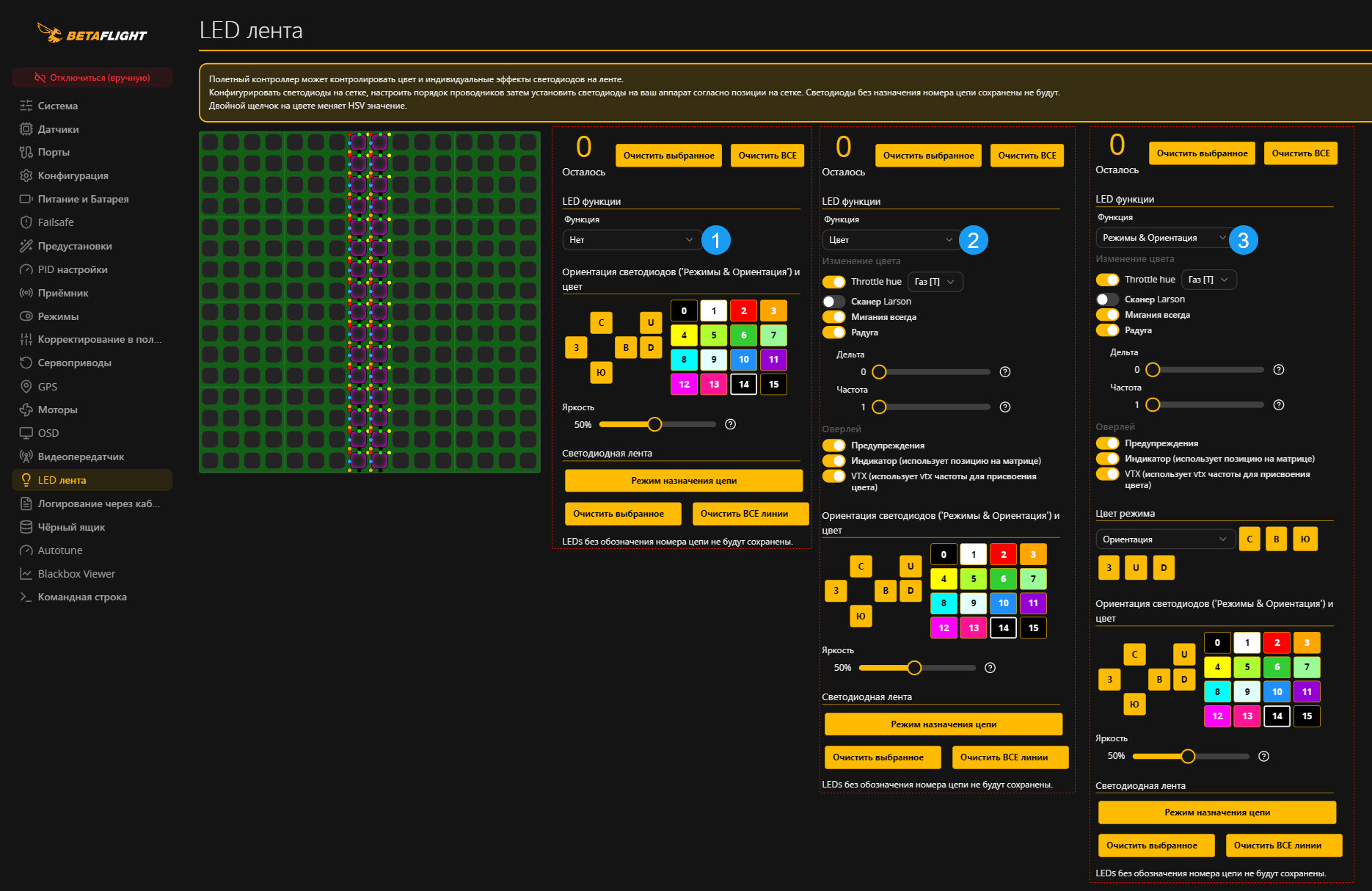Click Очистить выбранное atop the Цвет panel
The height and width of the screenshot is (891, 1372).
coord(928,156)
